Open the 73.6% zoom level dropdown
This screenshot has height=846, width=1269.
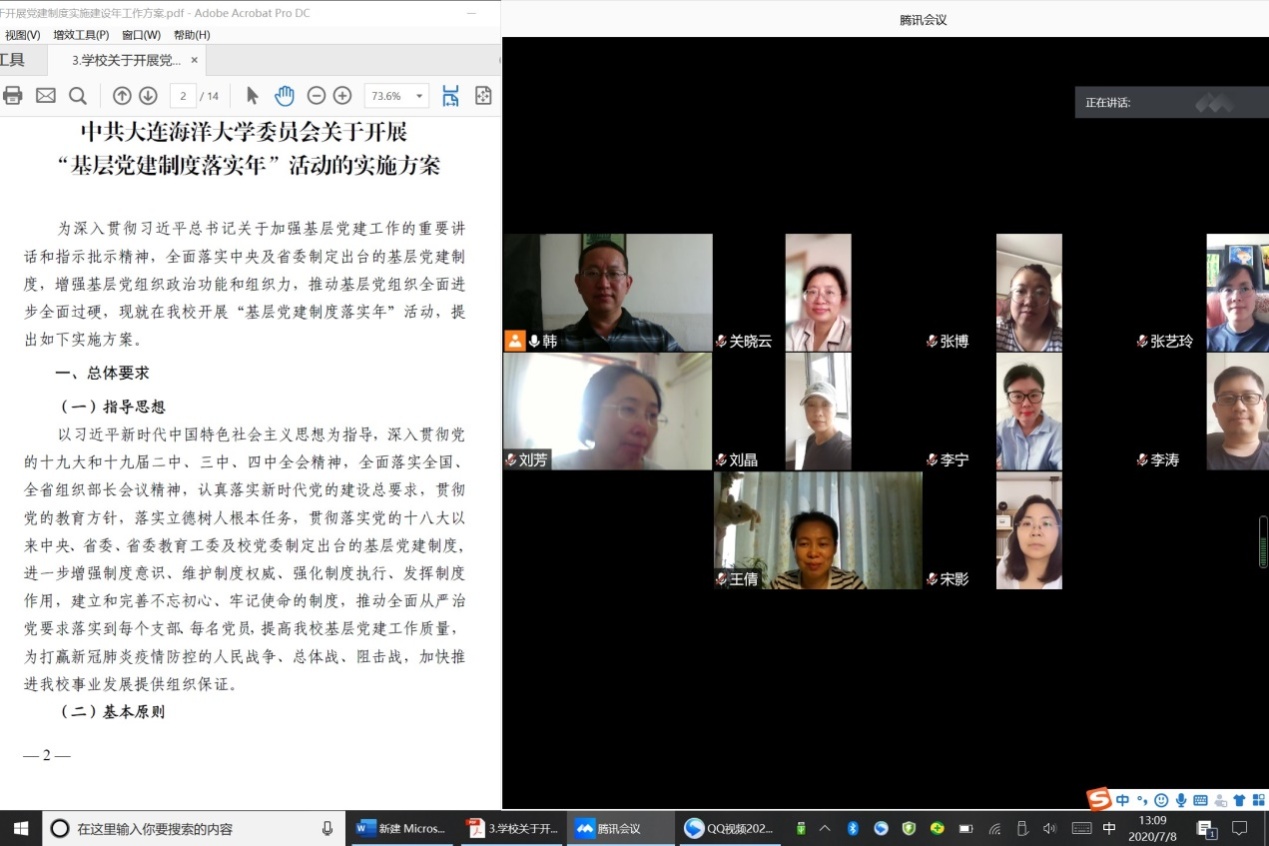[396, 96]
